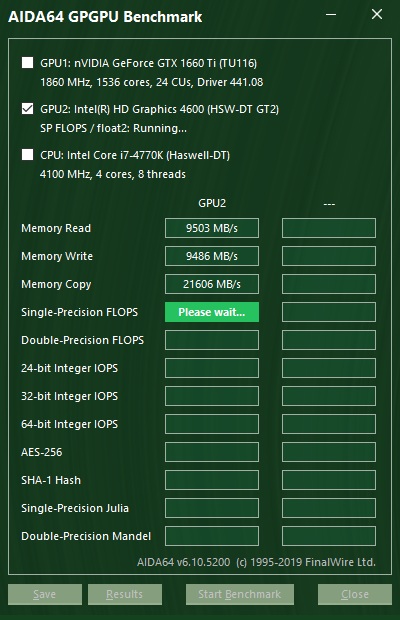
Task: Click the Memory Copy label
Action: (x=56, y=284)
